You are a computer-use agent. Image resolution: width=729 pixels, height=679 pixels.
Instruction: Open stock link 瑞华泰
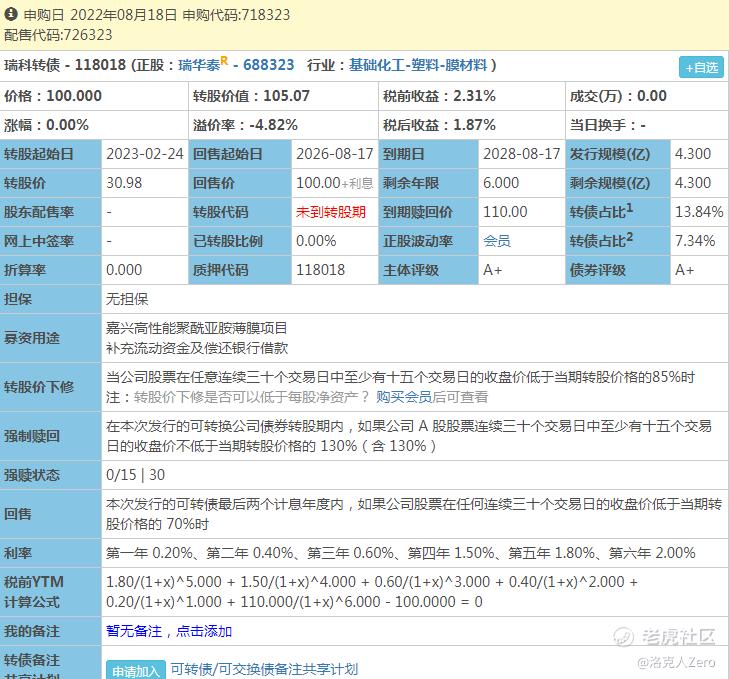pos(199,65)
